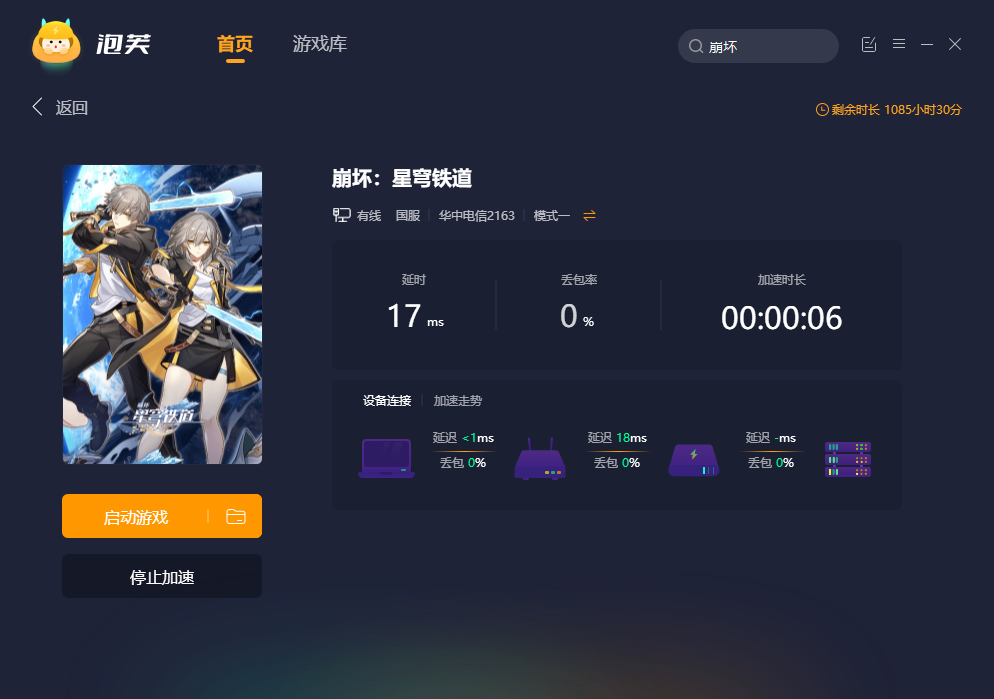The image size is (994, 699).
Task: Go back via 返回 link
Action: (x=72, y=108)
